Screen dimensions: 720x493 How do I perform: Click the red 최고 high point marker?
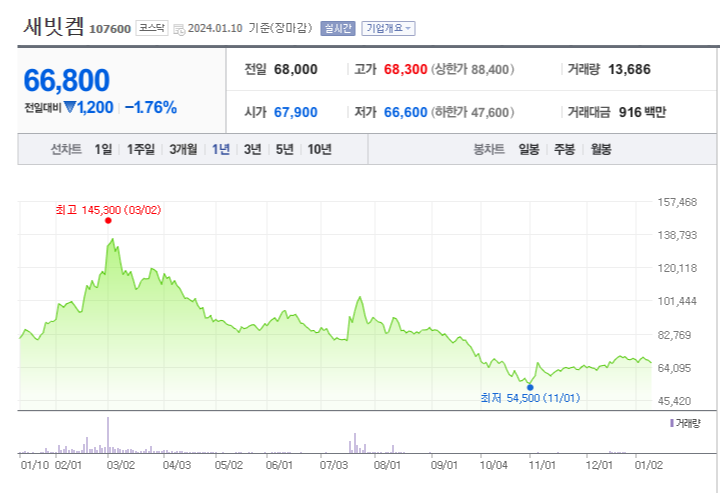point(108,221)
